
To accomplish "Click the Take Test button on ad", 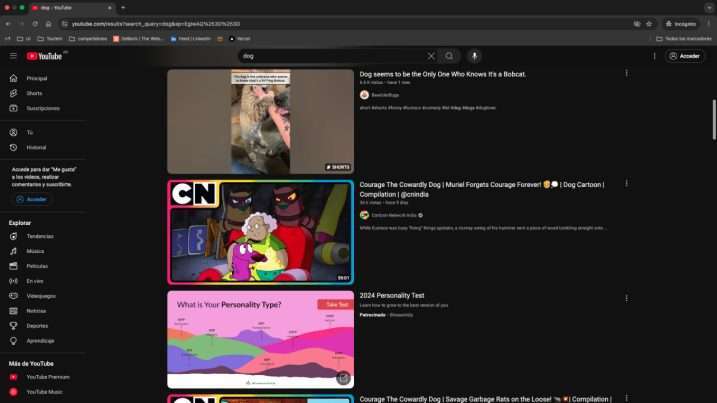I will 337,305.
